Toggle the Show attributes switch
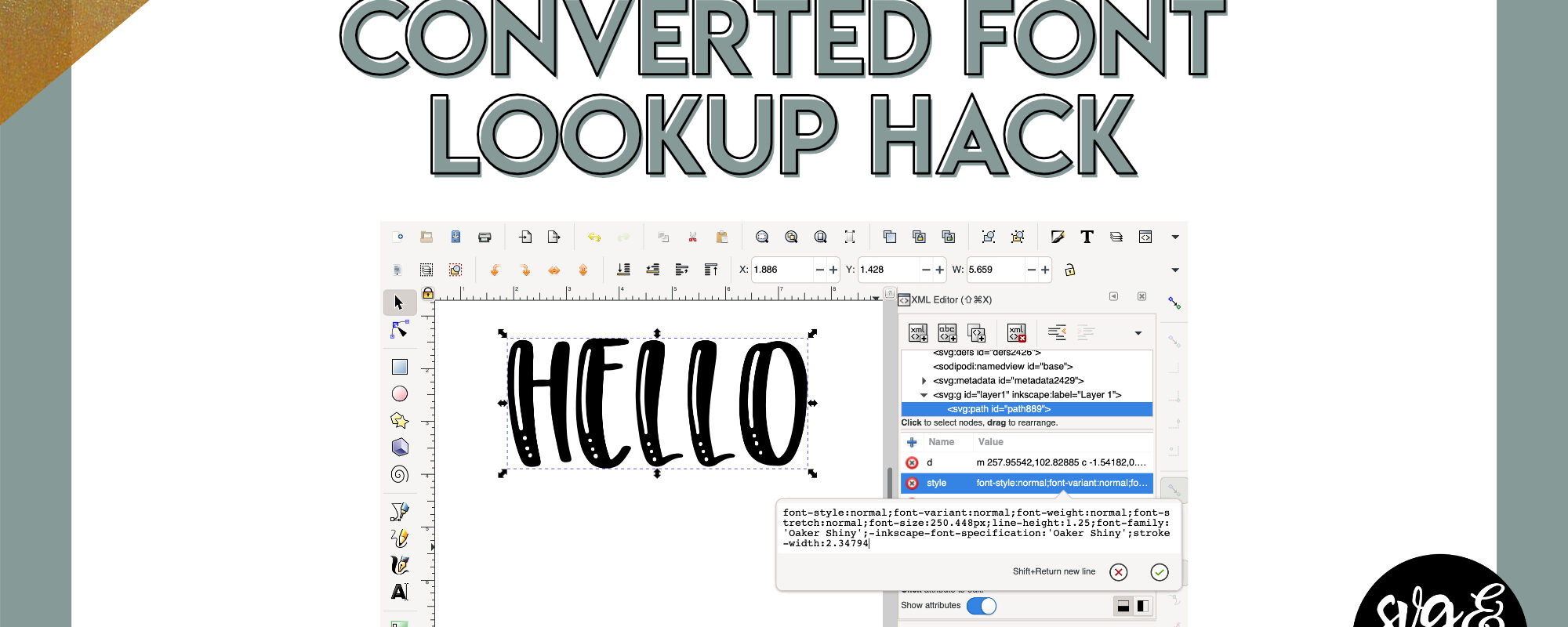Image resolution: width=1568 pixels, height=627 pixels. [x=982, y=606]
